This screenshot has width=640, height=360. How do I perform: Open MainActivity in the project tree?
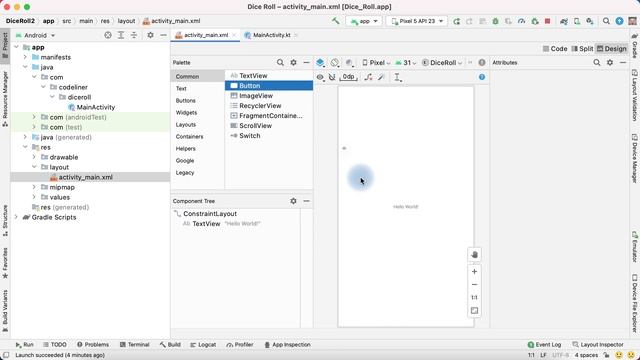96,107
